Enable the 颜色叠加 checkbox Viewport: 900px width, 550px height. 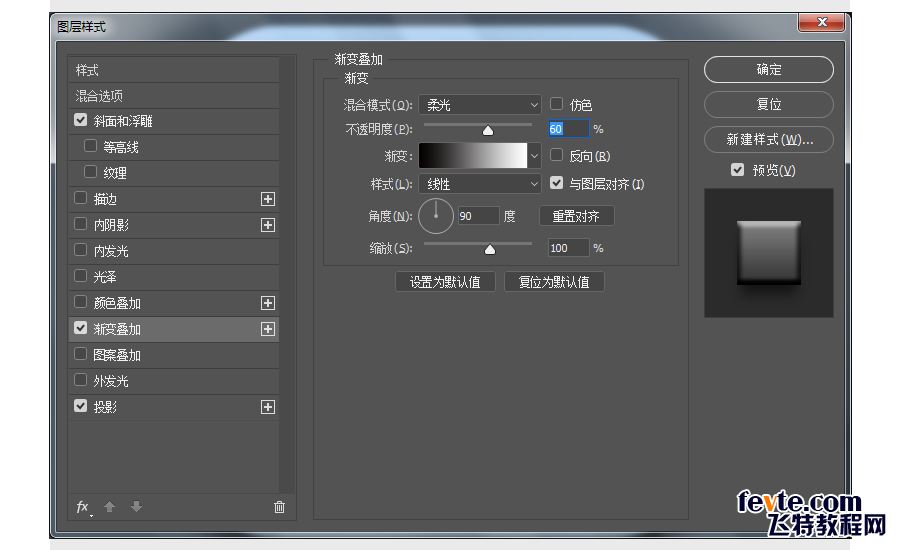80,302
